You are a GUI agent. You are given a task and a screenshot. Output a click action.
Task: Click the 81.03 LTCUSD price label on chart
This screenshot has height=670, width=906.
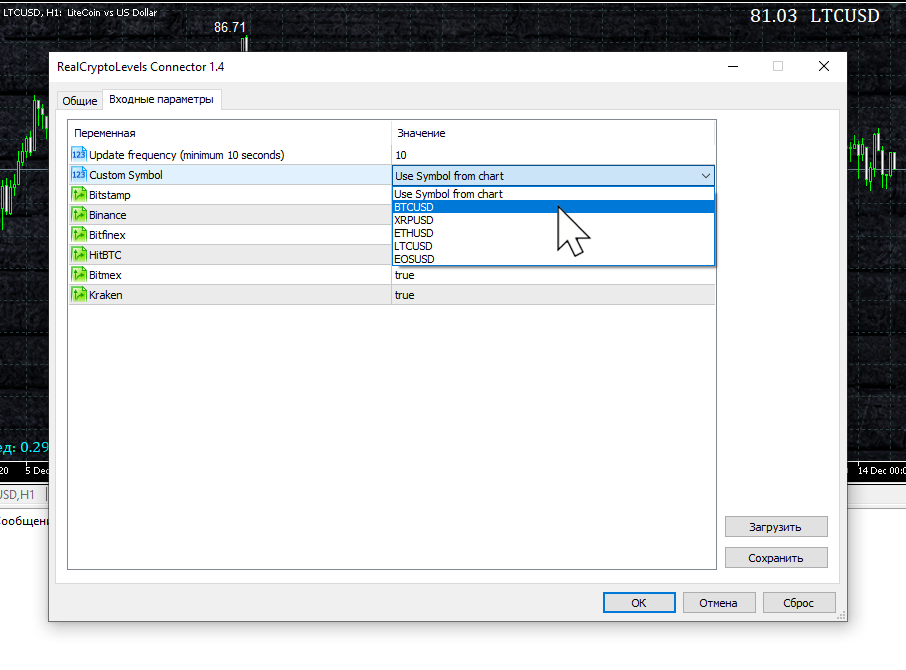click(x=815, y=16)
